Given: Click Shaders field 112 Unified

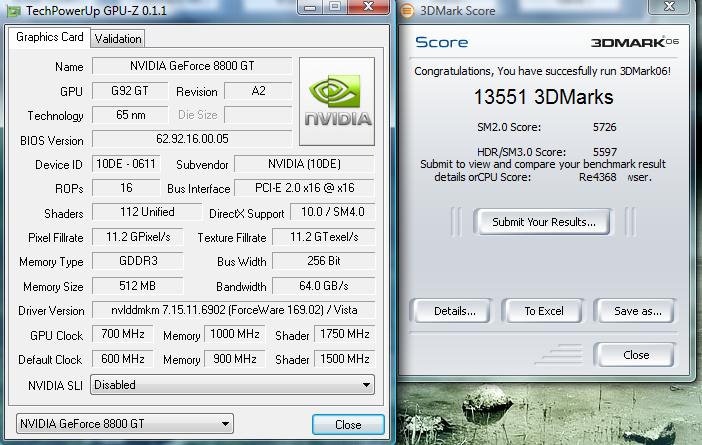Looking at the screenshot, I should click(x=147, y=212).
